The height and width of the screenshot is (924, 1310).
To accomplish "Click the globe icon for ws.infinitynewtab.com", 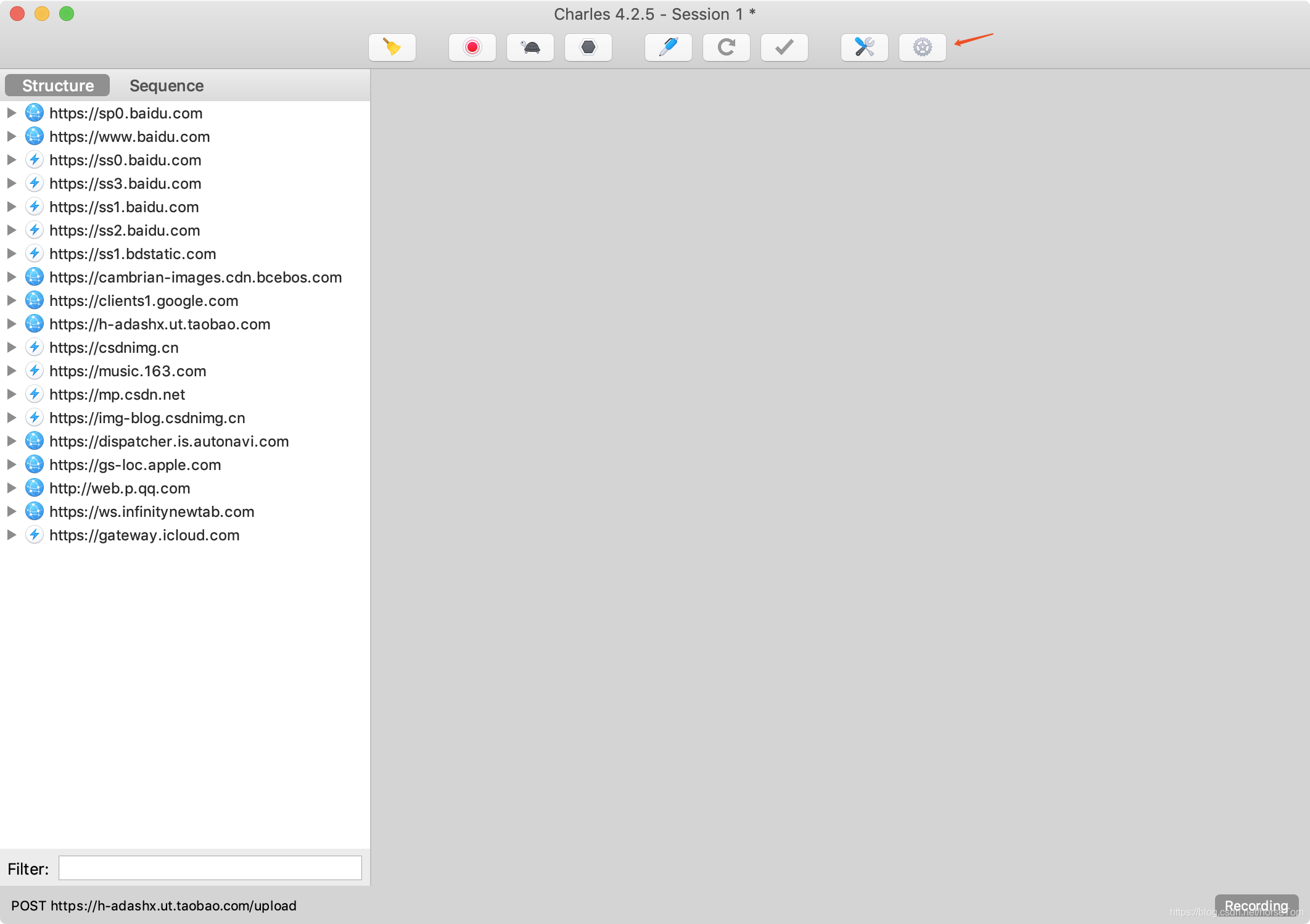I will [x=35, y=511].
